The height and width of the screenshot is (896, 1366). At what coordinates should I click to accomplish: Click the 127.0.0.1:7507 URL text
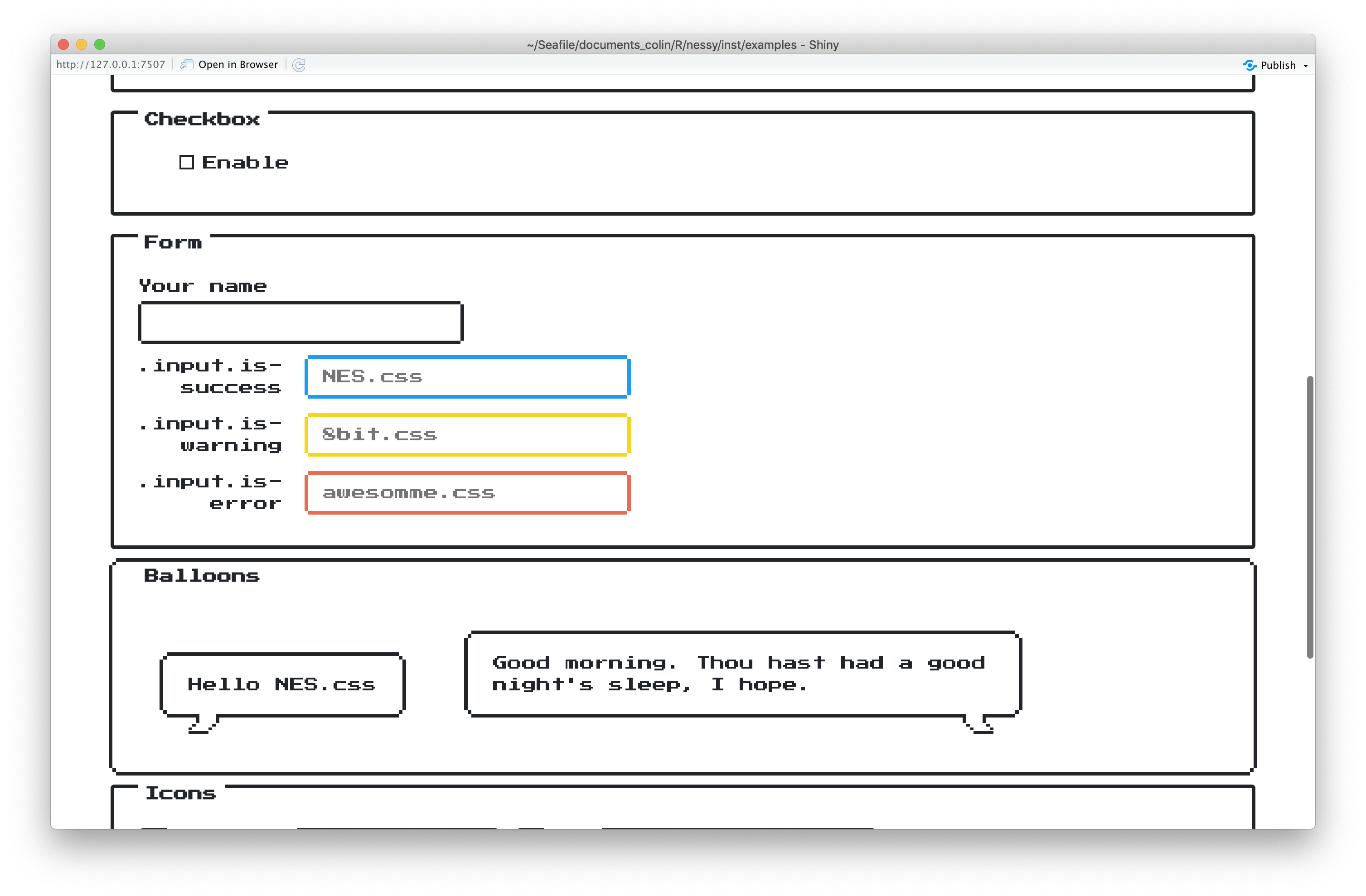coord(111,65)
